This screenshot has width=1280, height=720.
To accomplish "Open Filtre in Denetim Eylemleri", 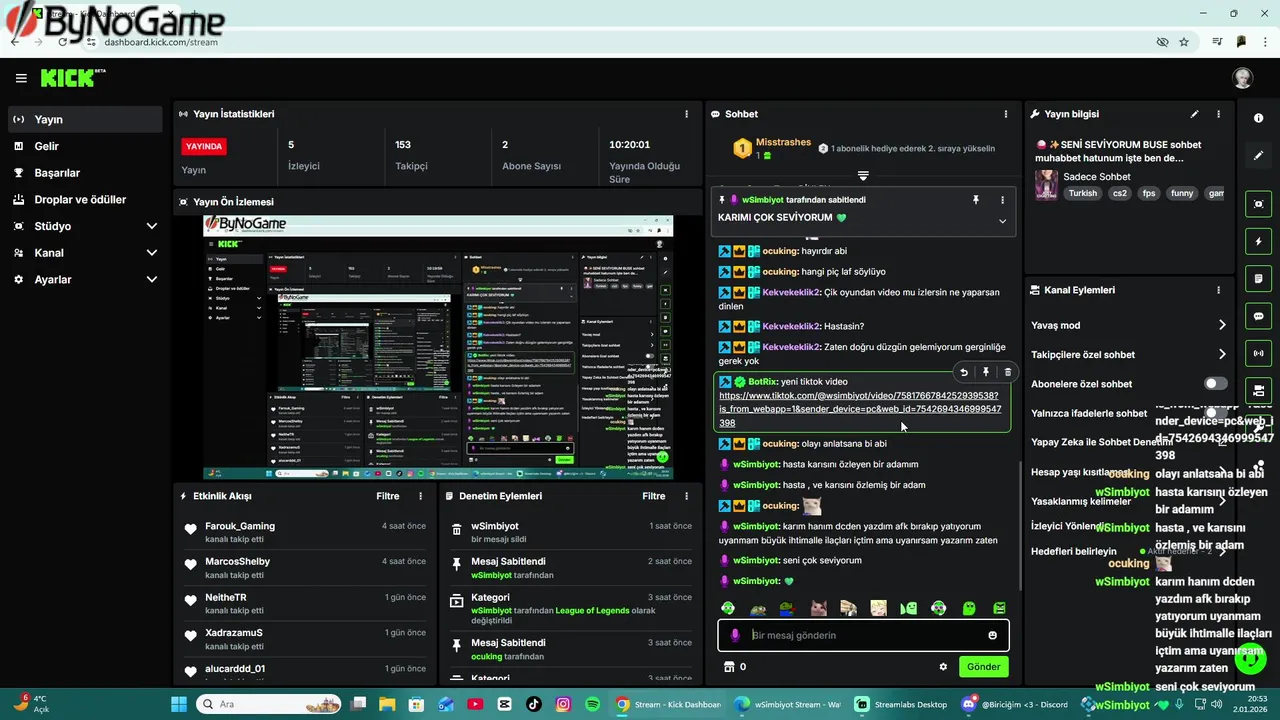I will [654, 496].
